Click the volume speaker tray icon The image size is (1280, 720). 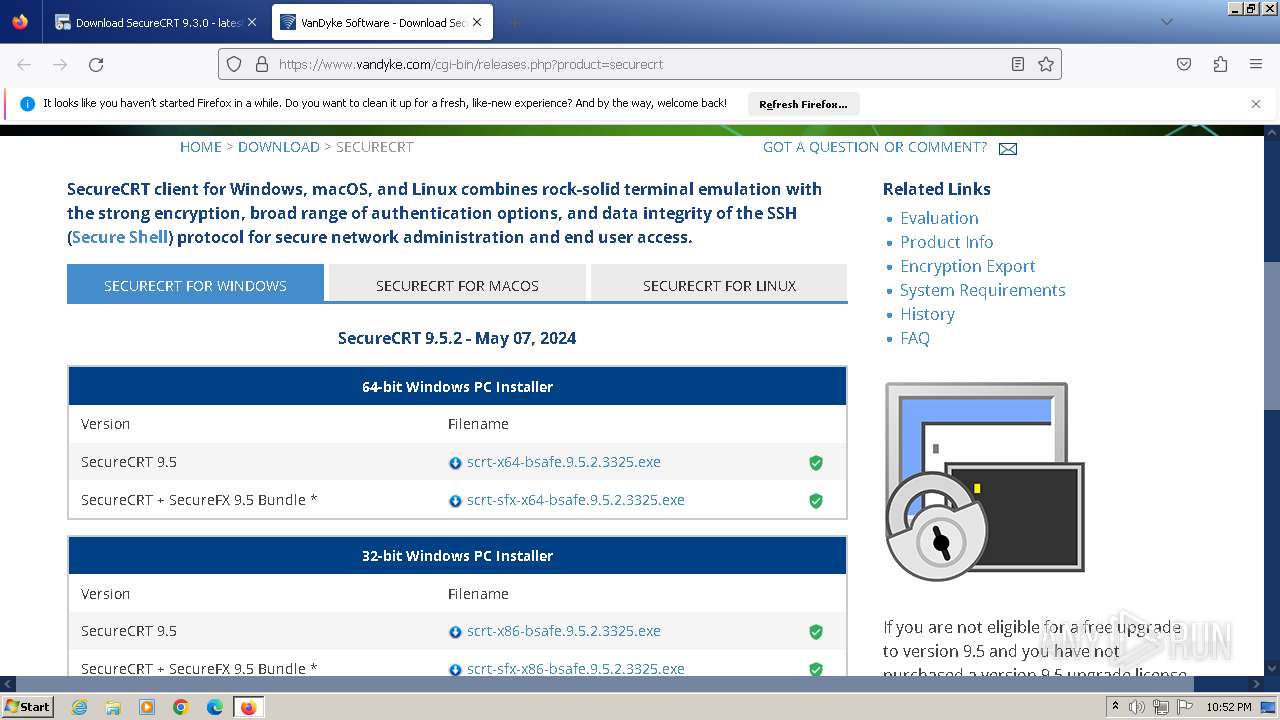(1137, 707)
